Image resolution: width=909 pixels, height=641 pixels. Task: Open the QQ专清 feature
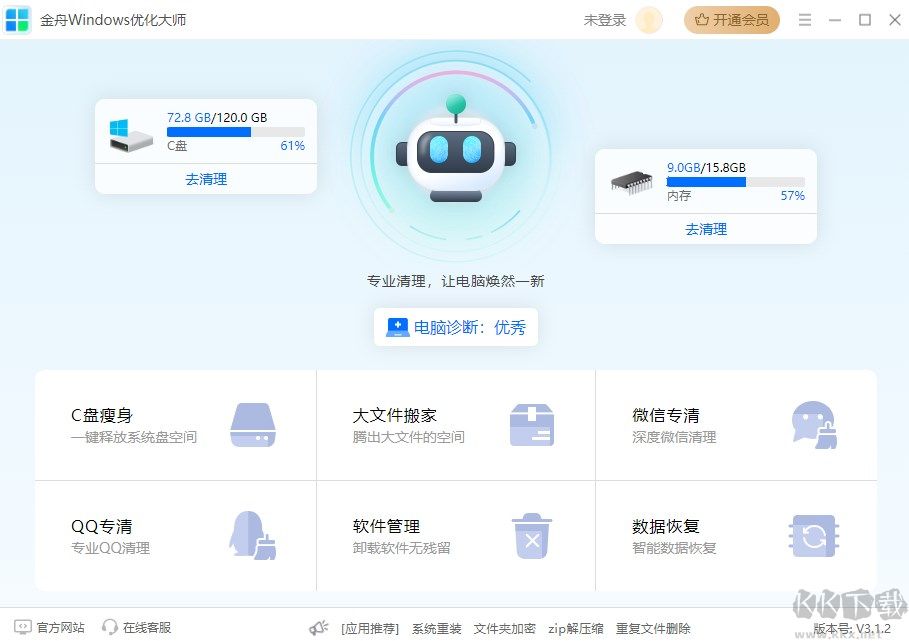coord(176,536)
